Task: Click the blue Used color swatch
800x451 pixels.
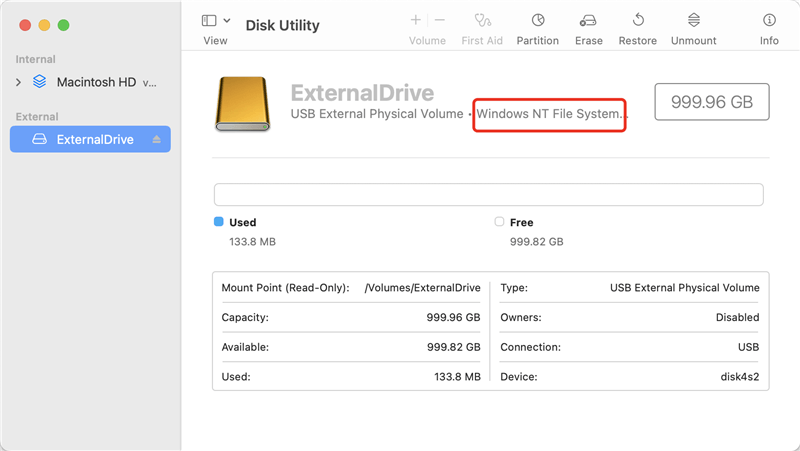Action: tap(218, 221)
